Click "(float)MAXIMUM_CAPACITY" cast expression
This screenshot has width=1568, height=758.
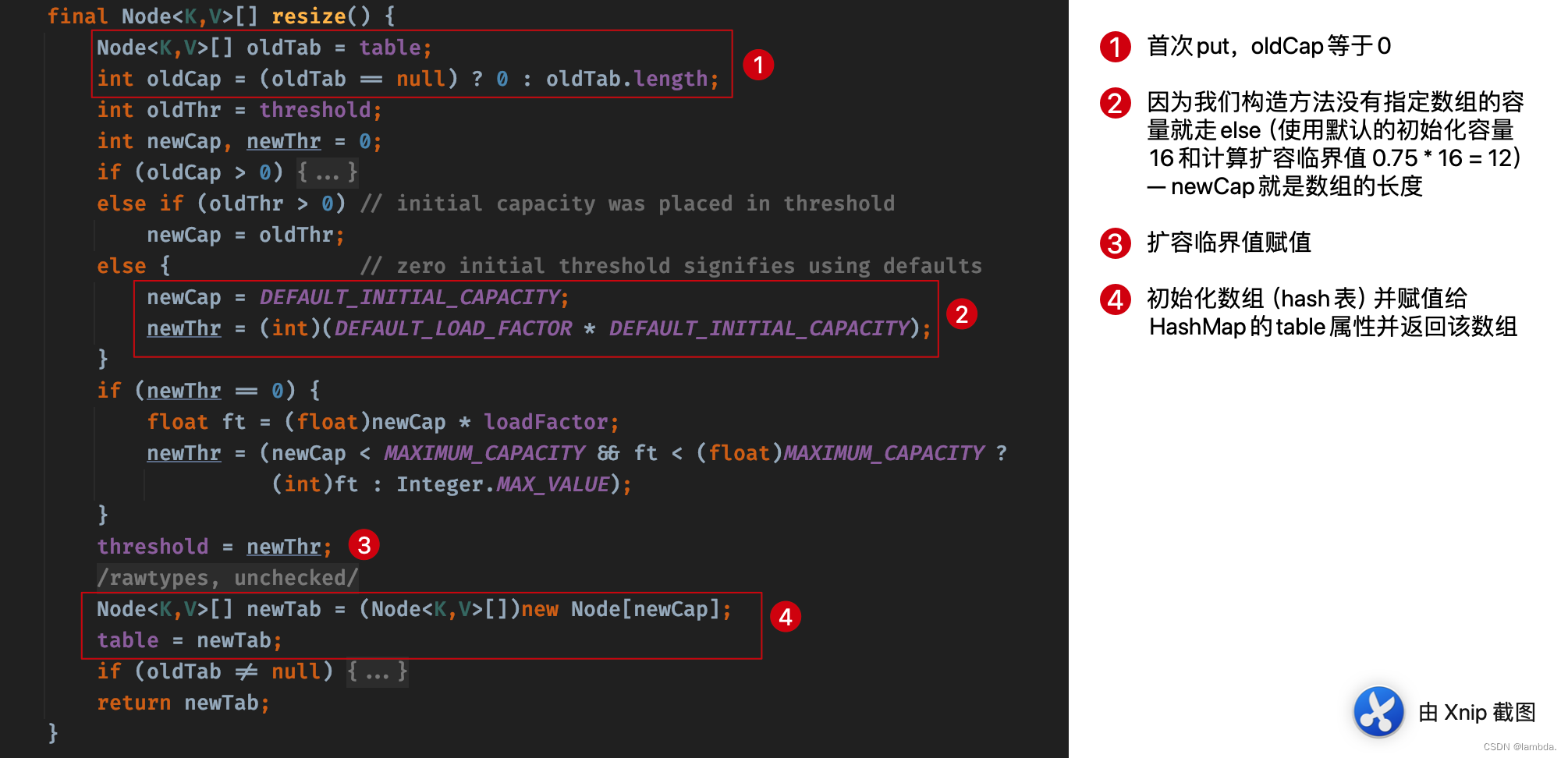coord(840,453)
